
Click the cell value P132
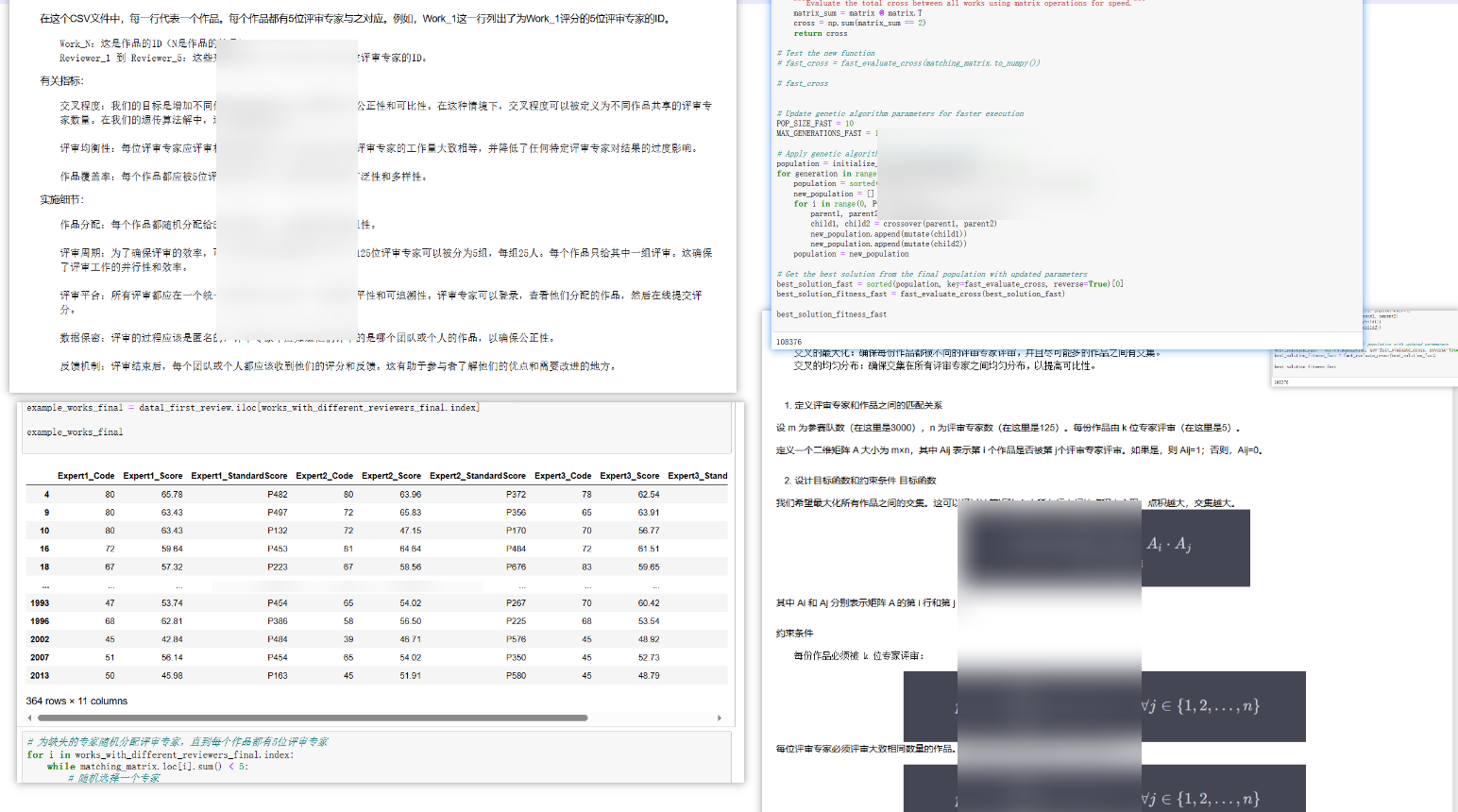[x=278, y=531]
